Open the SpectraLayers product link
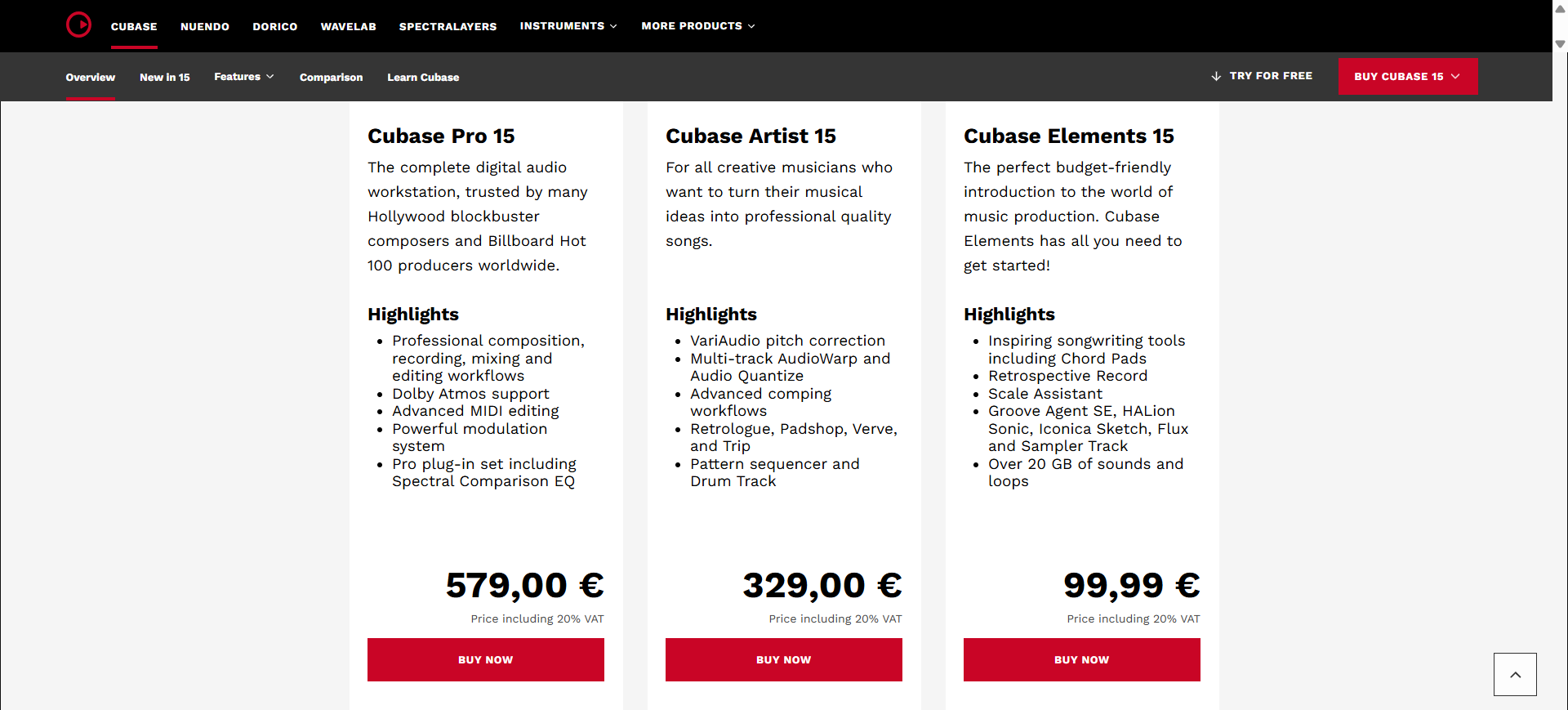1568x710 pixels. (x=448, y=26)
